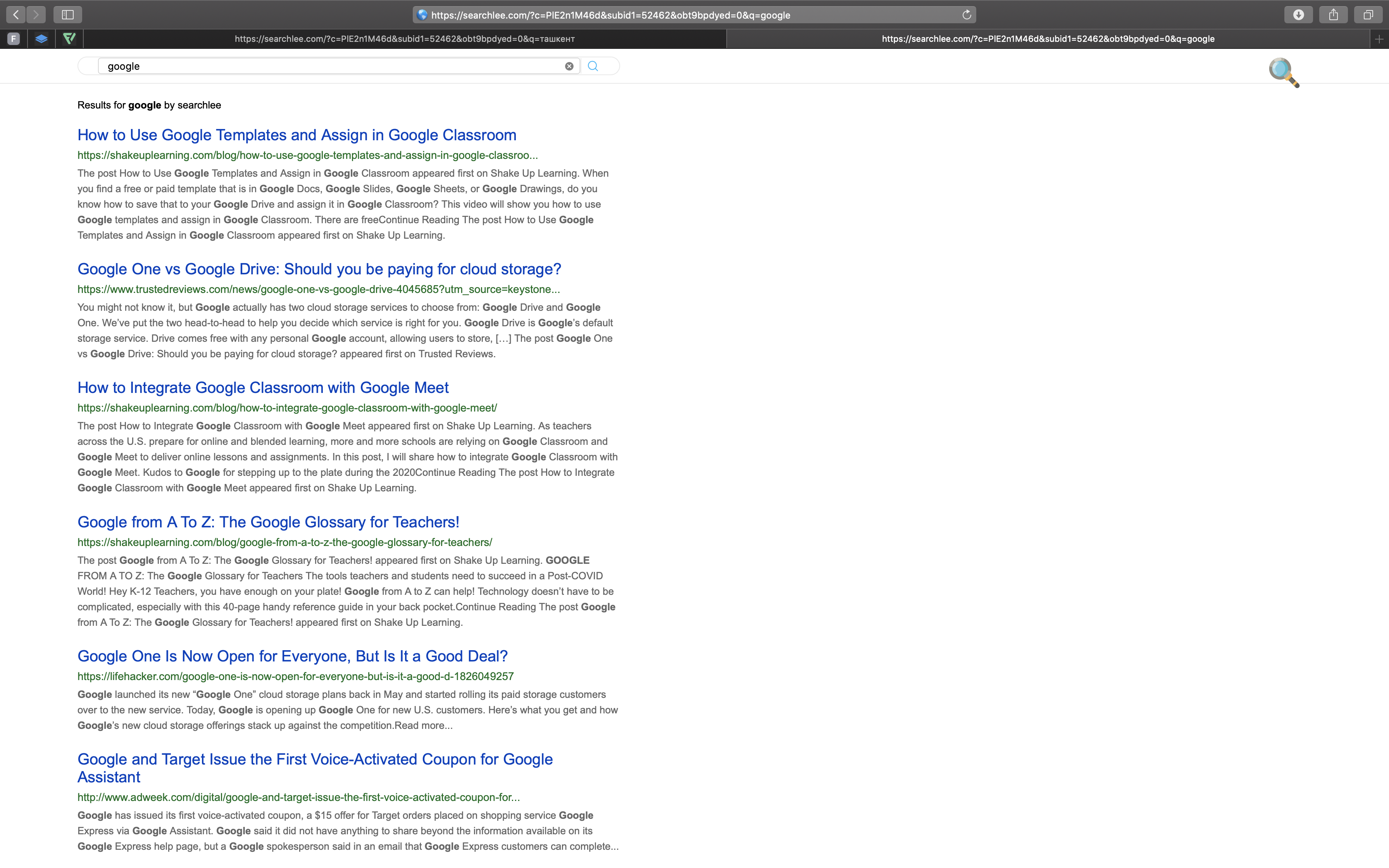
Task: Open Google One Is Now Open result
Action: [x=293, y=656]
